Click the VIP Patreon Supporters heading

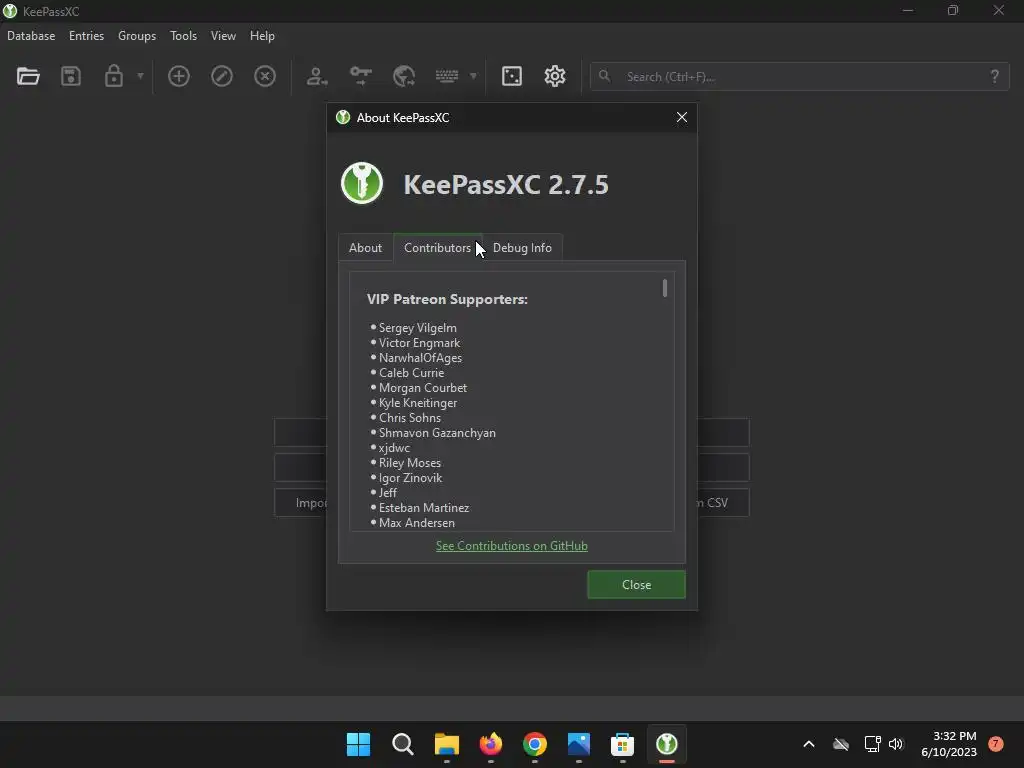447,299
